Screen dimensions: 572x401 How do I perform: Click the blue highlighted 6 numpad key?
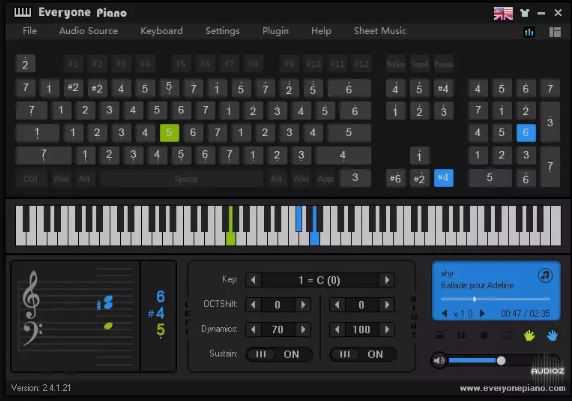tap(526, 132)
